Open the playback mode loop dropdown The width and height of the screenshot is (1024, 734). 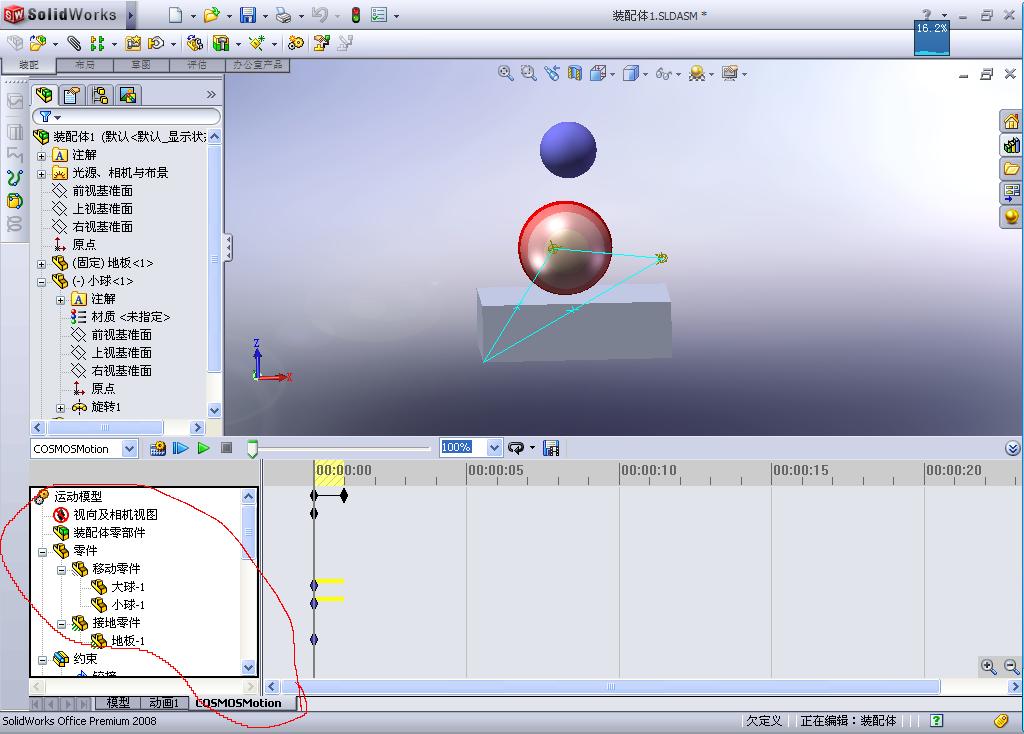point(532,448)
